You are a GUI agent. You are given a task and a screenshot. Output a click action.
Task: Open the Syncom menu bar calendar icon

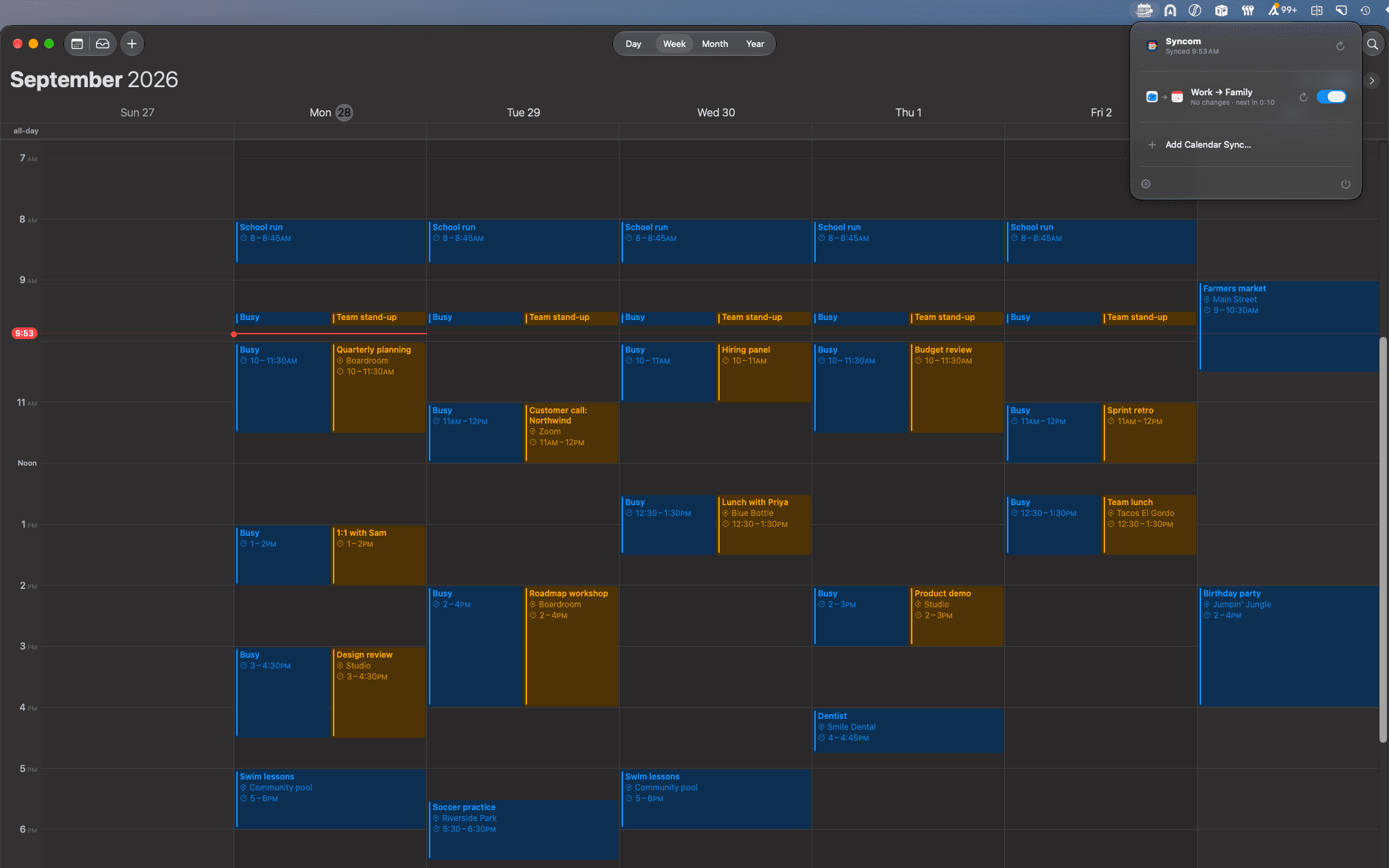[1145, 10]
